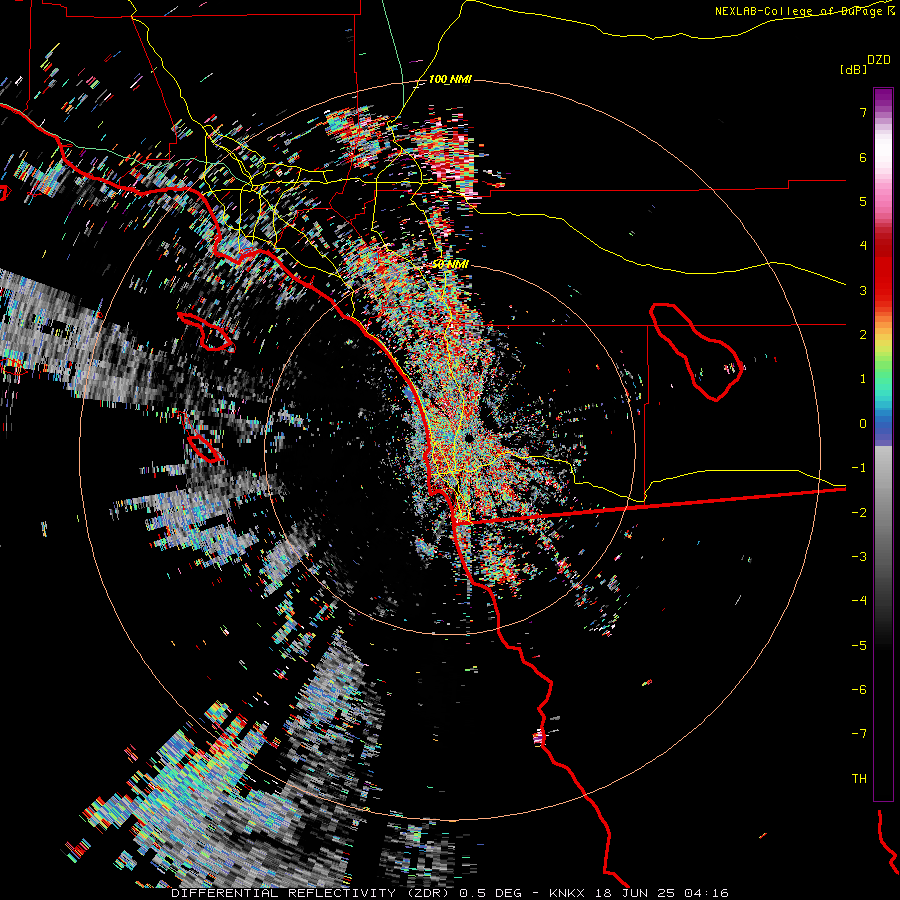Click the scale value 5
900x900 pixels.
[863, 201]
